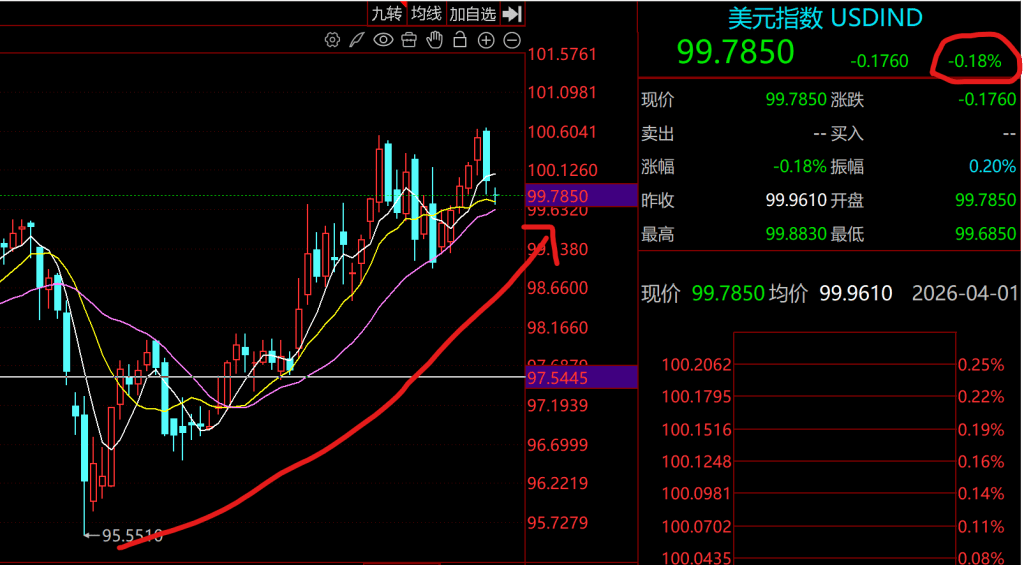1024x565 pixels.
Task: Select the drawing pen tool
Action: pyautogui.click(x=357, y=40)
